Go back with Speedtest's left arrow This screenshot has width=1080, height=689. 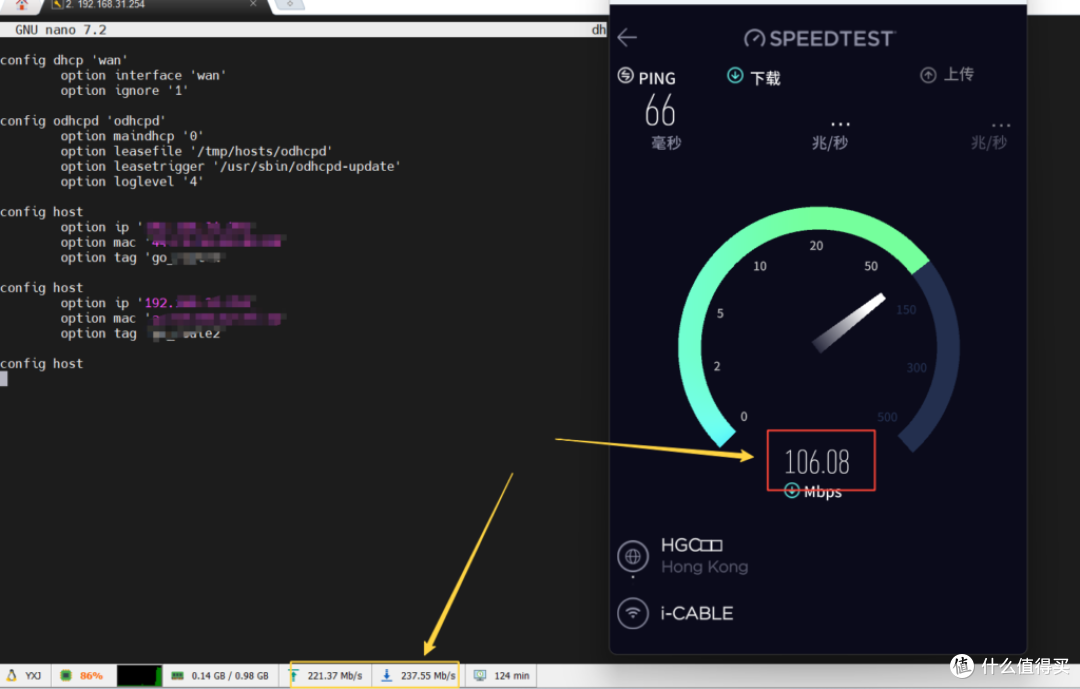point(627,37)
